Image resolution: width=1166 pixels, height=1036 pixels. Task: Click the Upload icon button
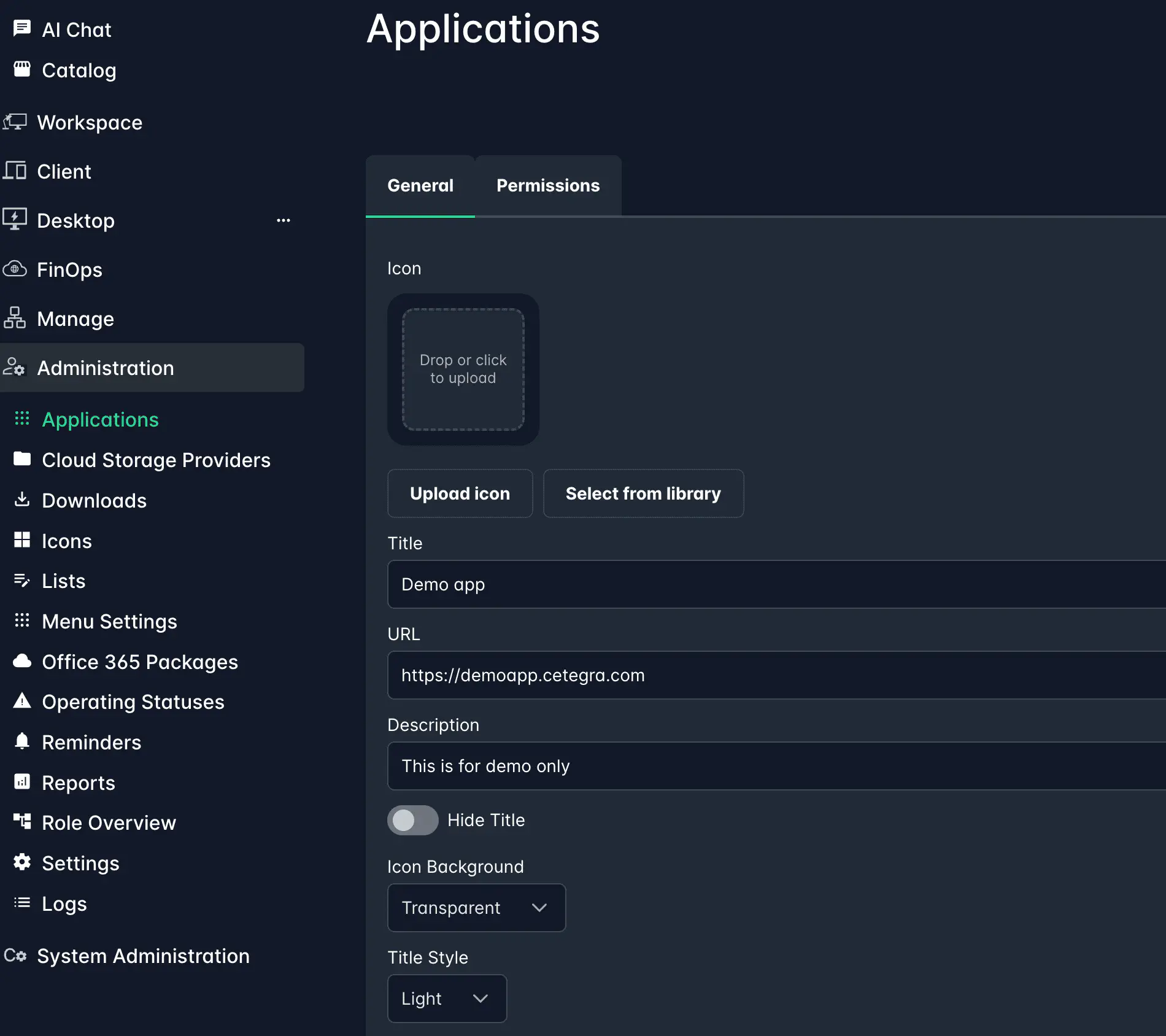point(460,493)
